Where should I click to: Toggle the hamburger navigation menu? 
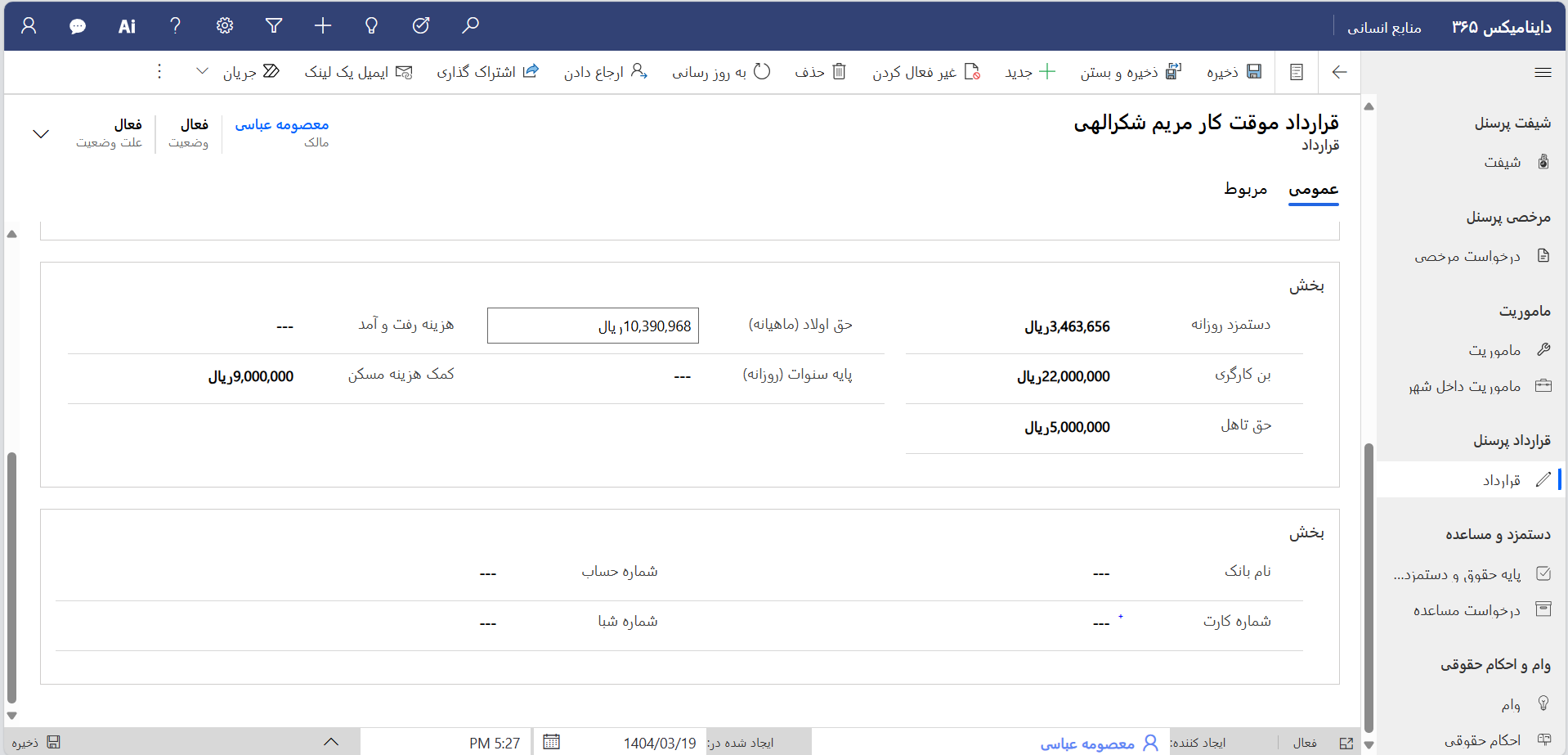click(x=1543, y=72)
